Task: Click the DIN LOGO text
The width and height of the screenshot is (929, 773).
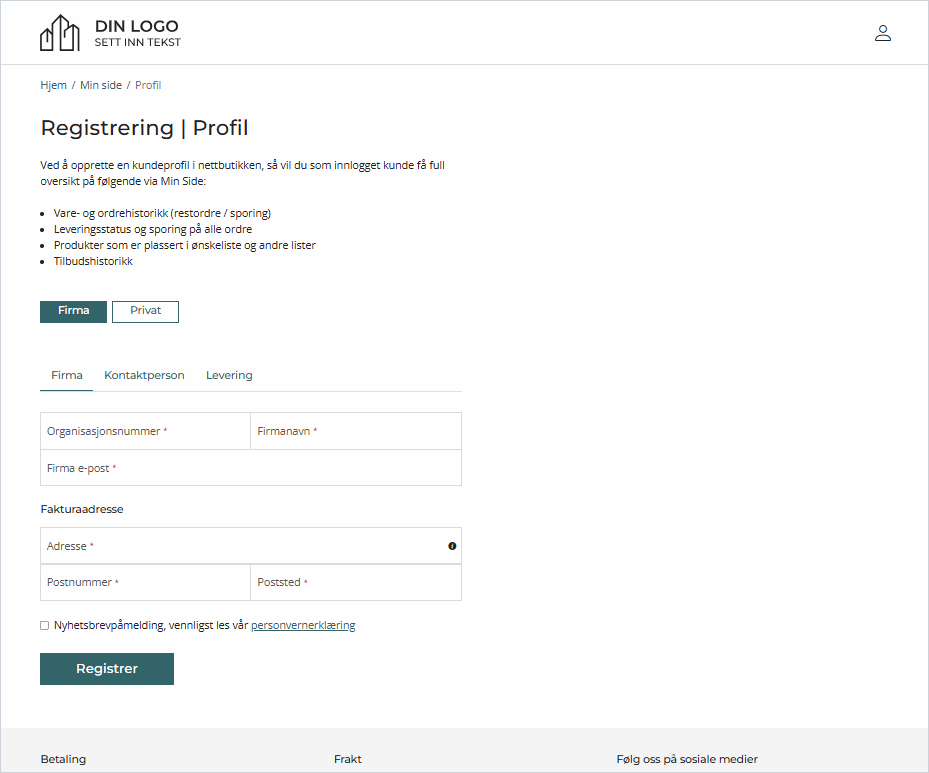Action: 137,26
